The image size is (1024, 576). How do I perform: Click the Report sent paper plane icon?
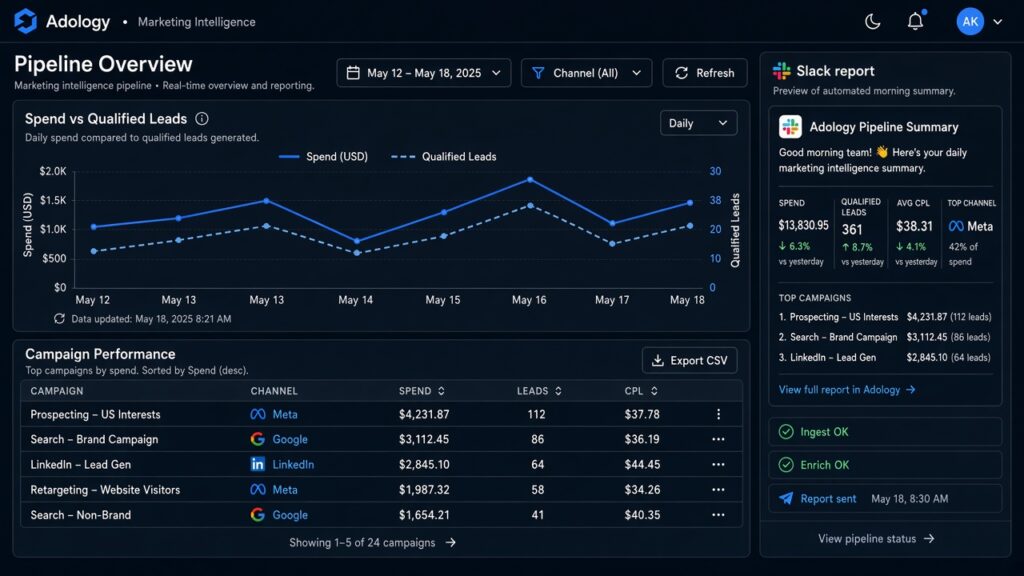pos(786,498)
